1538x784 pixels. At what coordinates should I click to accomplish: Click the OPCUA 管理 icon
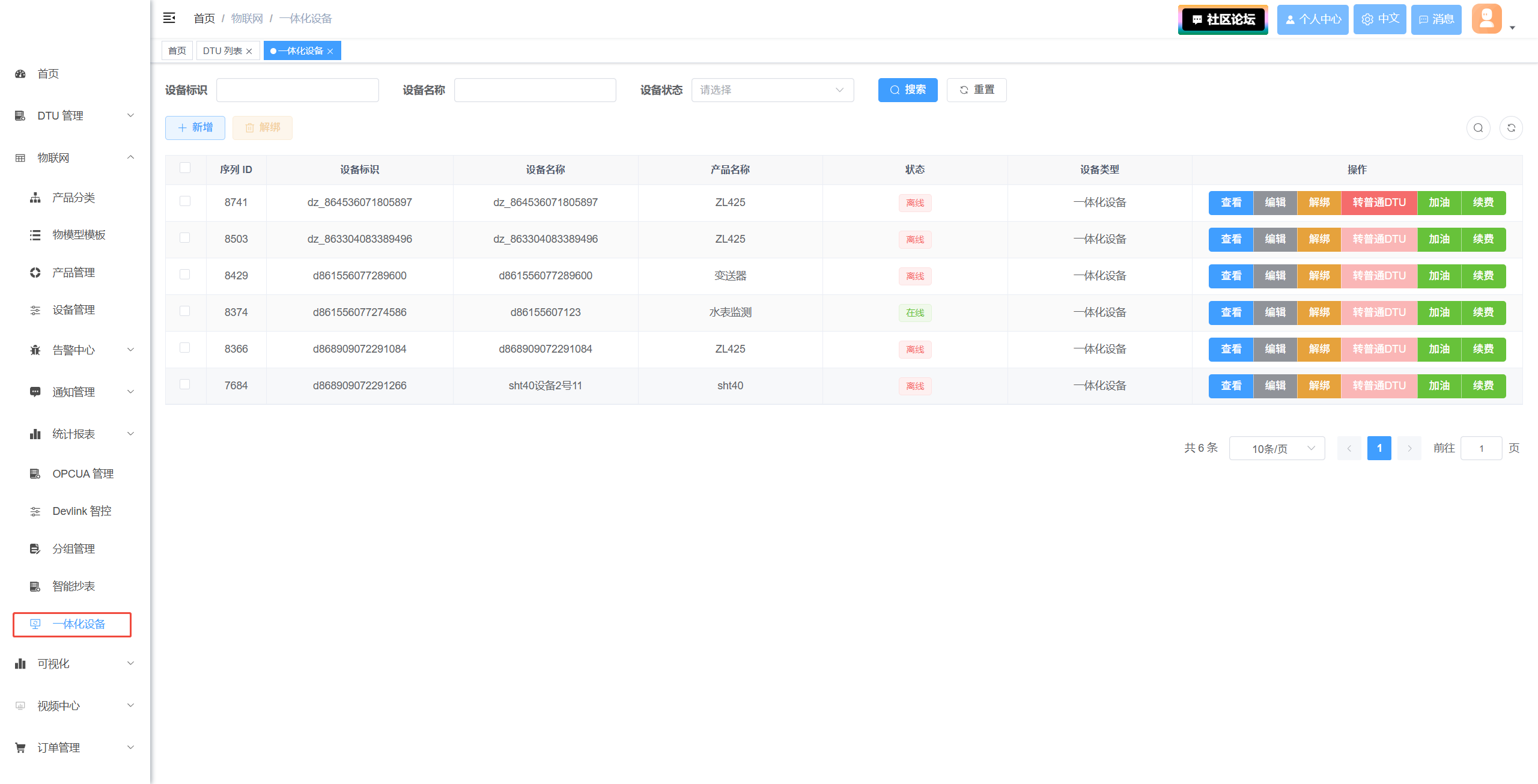pos(35,474)
